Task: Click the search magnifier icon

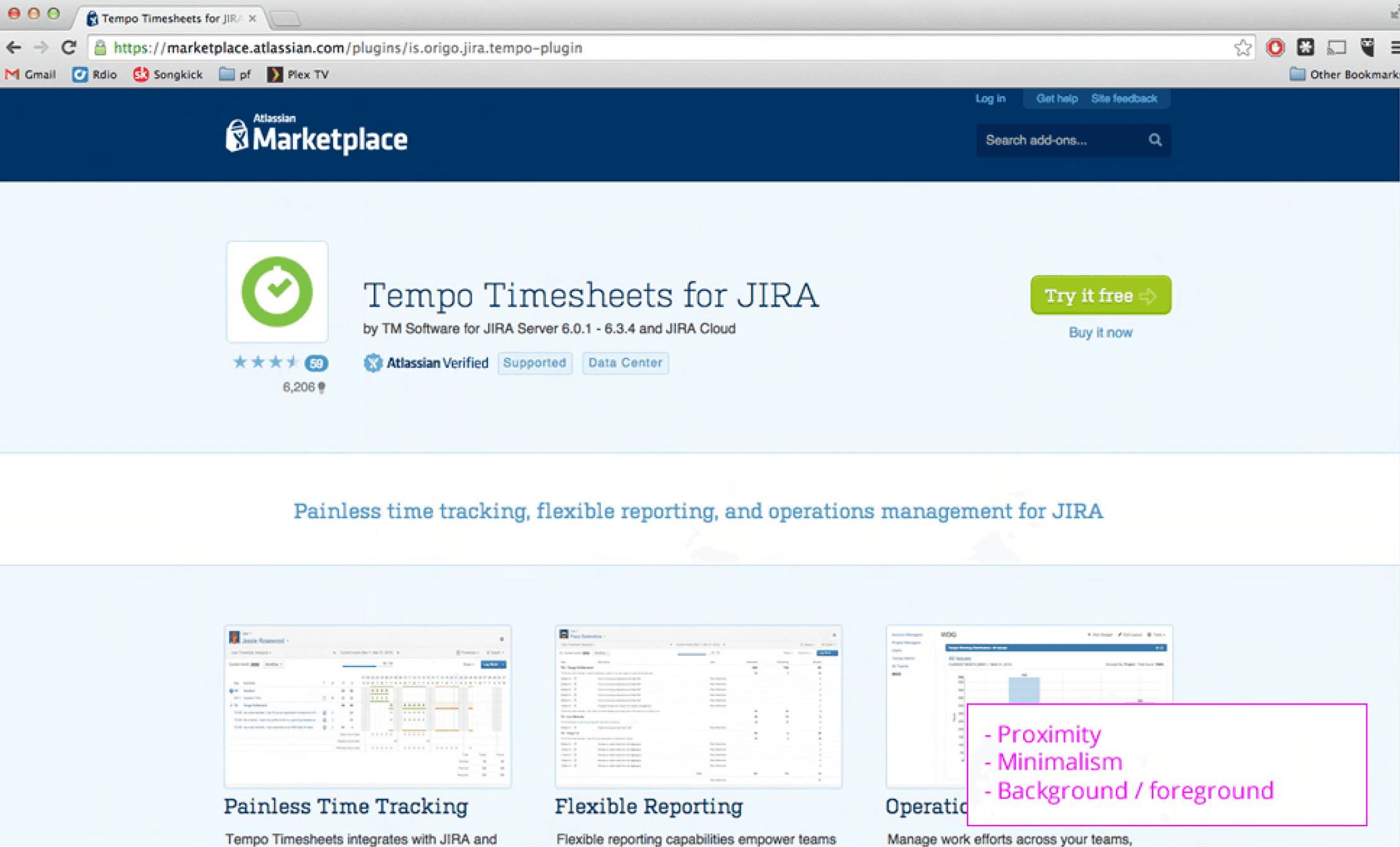Action: coord(1154,140)
